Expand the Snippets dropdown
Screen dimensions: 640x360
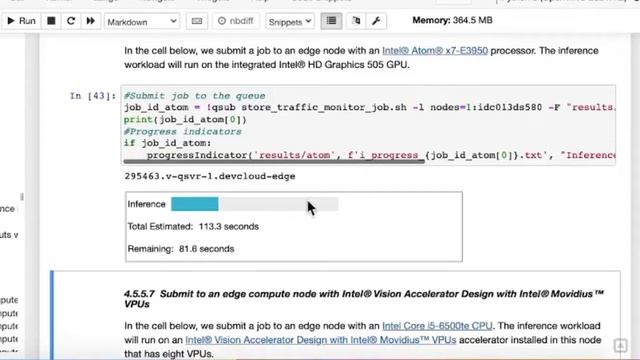[290, 22]
